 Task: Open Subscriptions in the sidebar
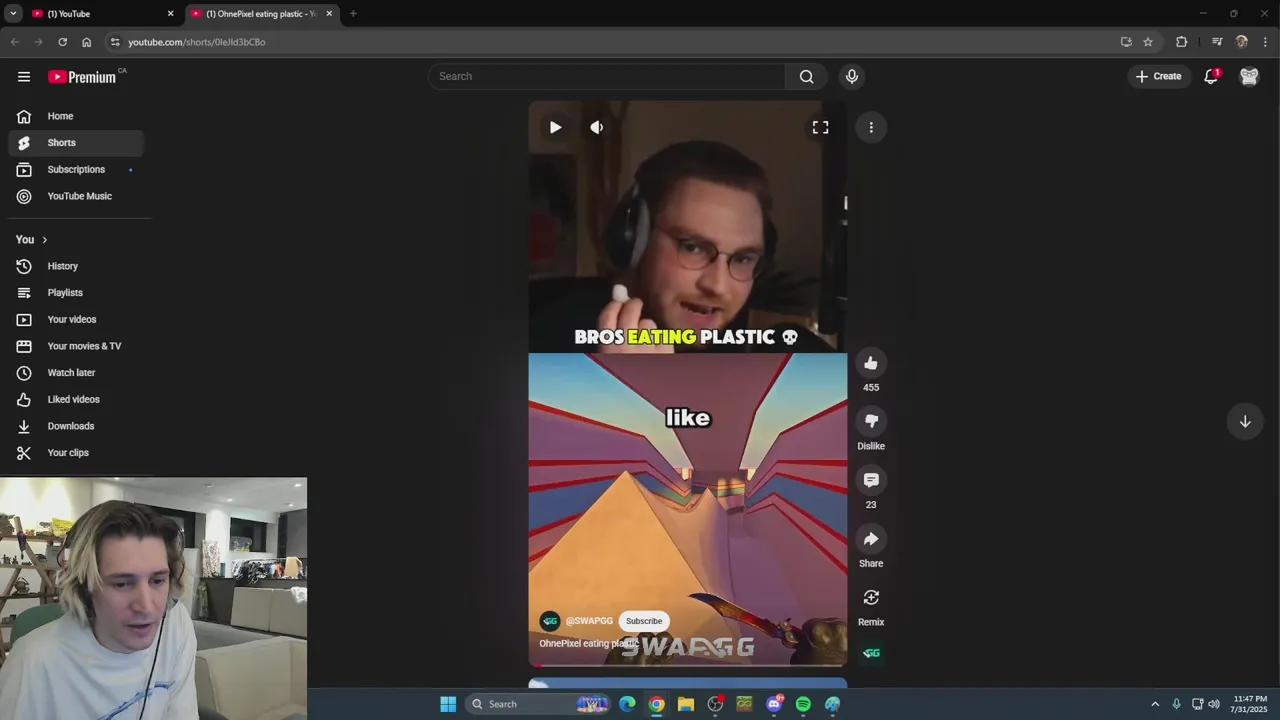click(76, 169)
